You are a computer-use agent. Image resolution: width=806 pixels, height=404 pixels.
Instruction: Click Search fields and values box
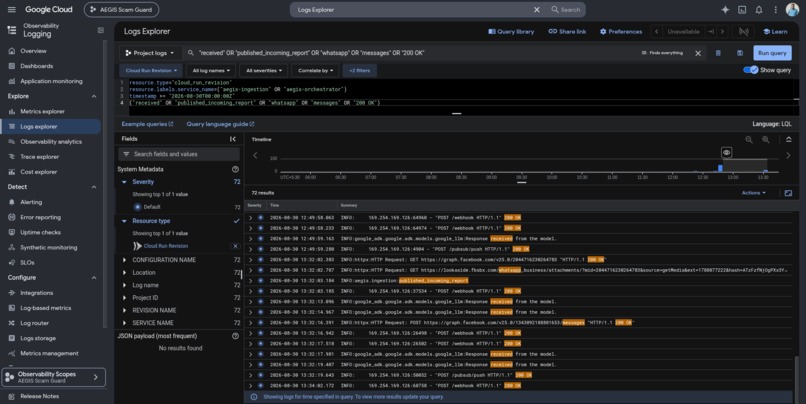tap(179, 154)
